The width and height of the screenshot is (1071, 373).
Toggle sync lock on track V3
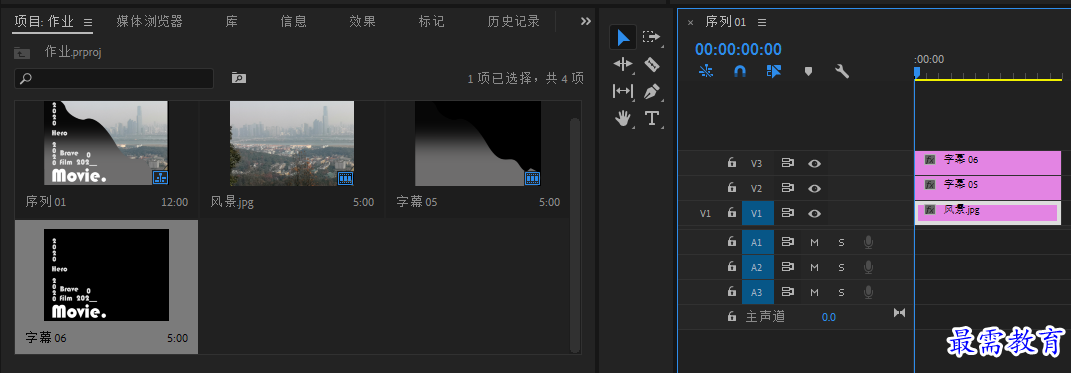click(788, 163)
